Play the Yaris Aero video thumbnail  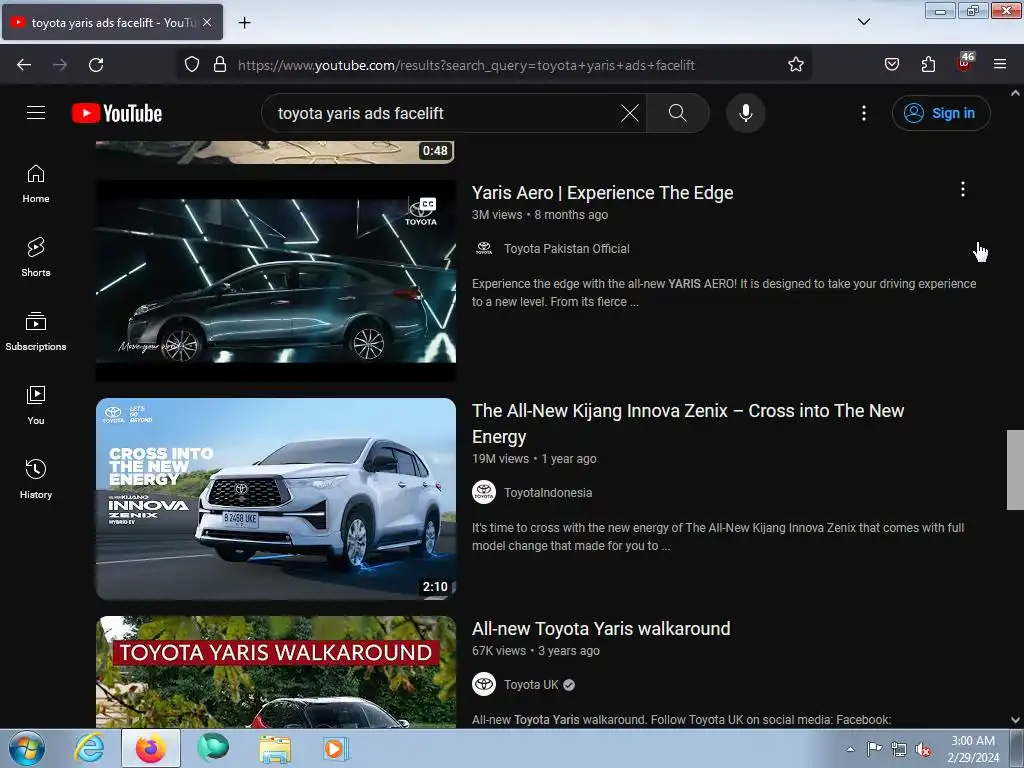click(276, 281)
